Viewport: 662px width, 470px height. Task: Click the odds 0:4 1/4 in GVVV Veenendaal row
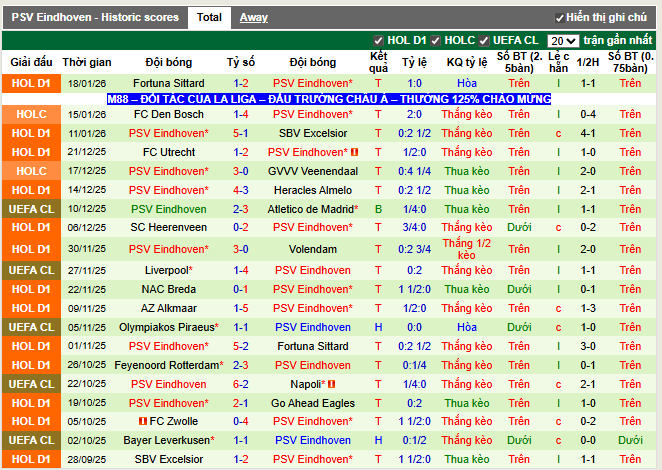[415, 171]
